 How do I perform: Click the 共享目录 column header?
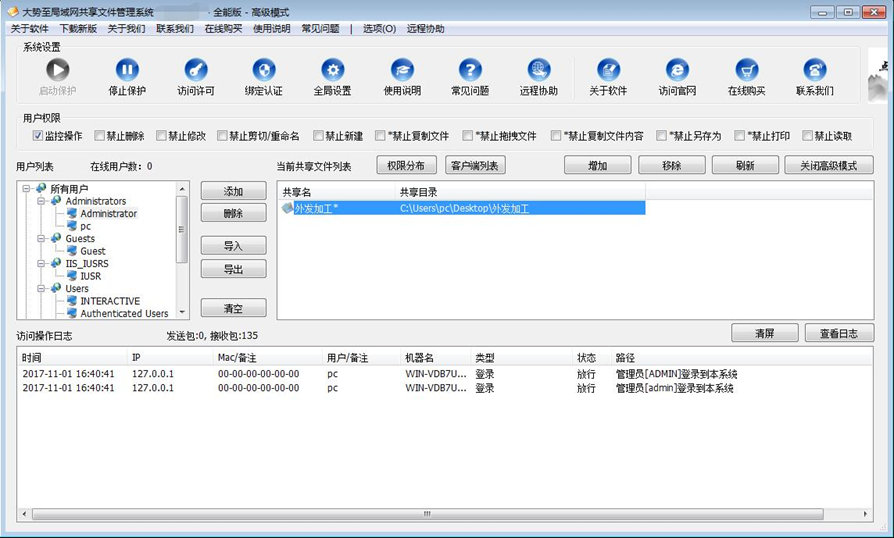(x=520, y=192)
